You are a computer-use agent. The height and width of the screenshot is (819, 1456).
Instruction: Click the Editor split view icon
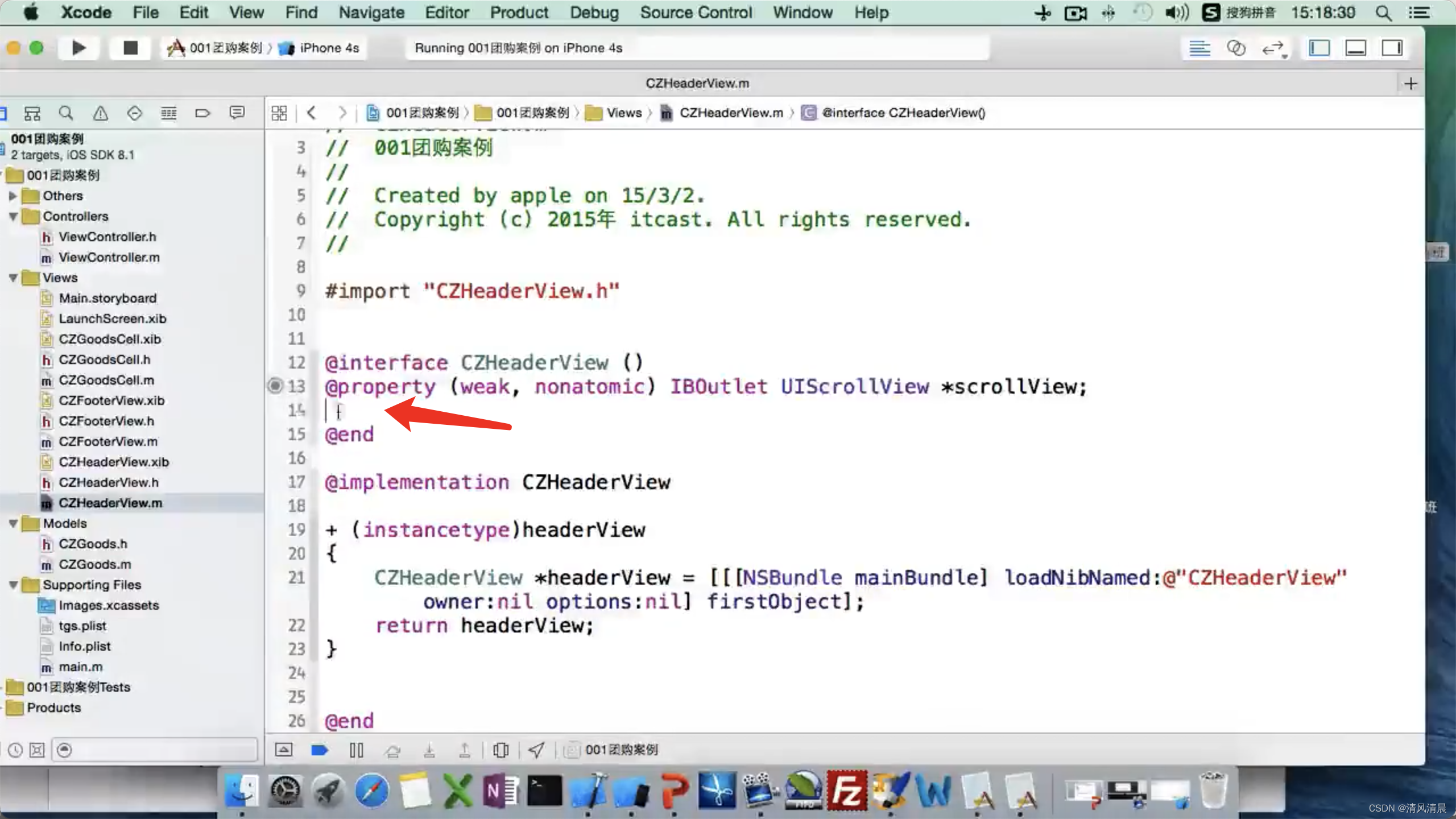1237,48
